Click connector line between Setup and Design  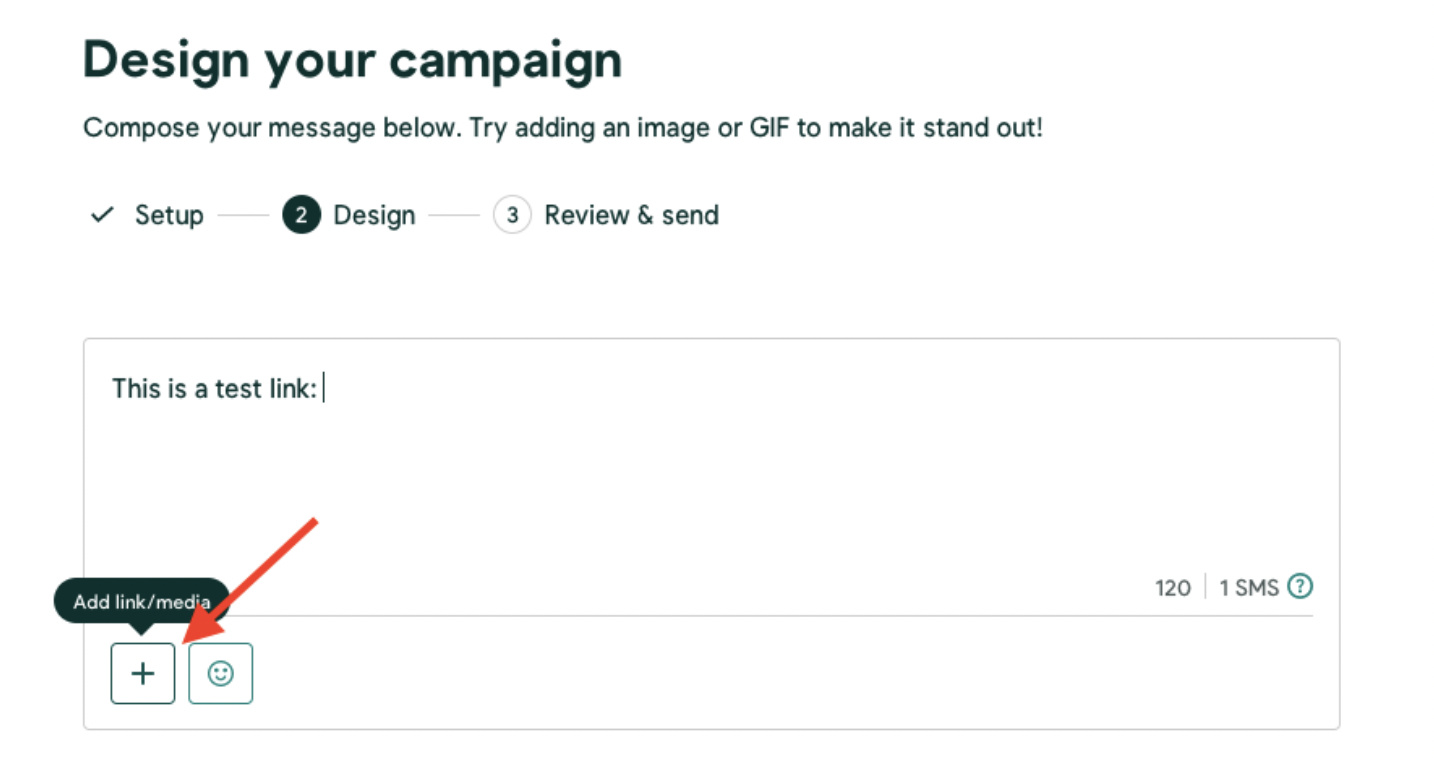(243, 215)
